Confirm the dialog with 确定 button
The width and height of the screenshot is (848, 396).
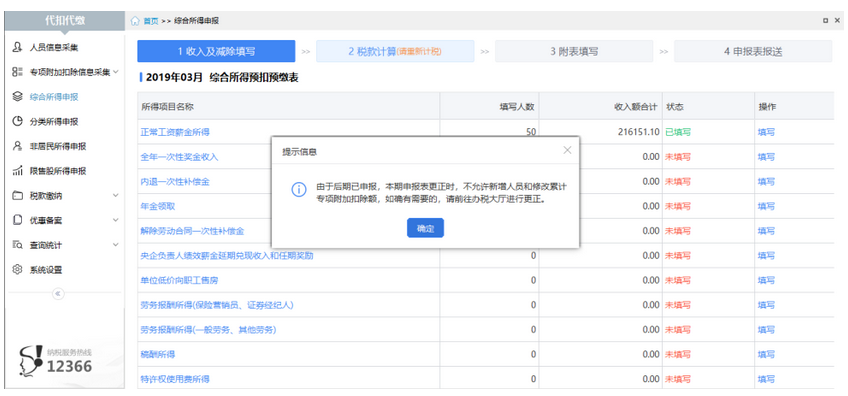click(x=425, y=228)
